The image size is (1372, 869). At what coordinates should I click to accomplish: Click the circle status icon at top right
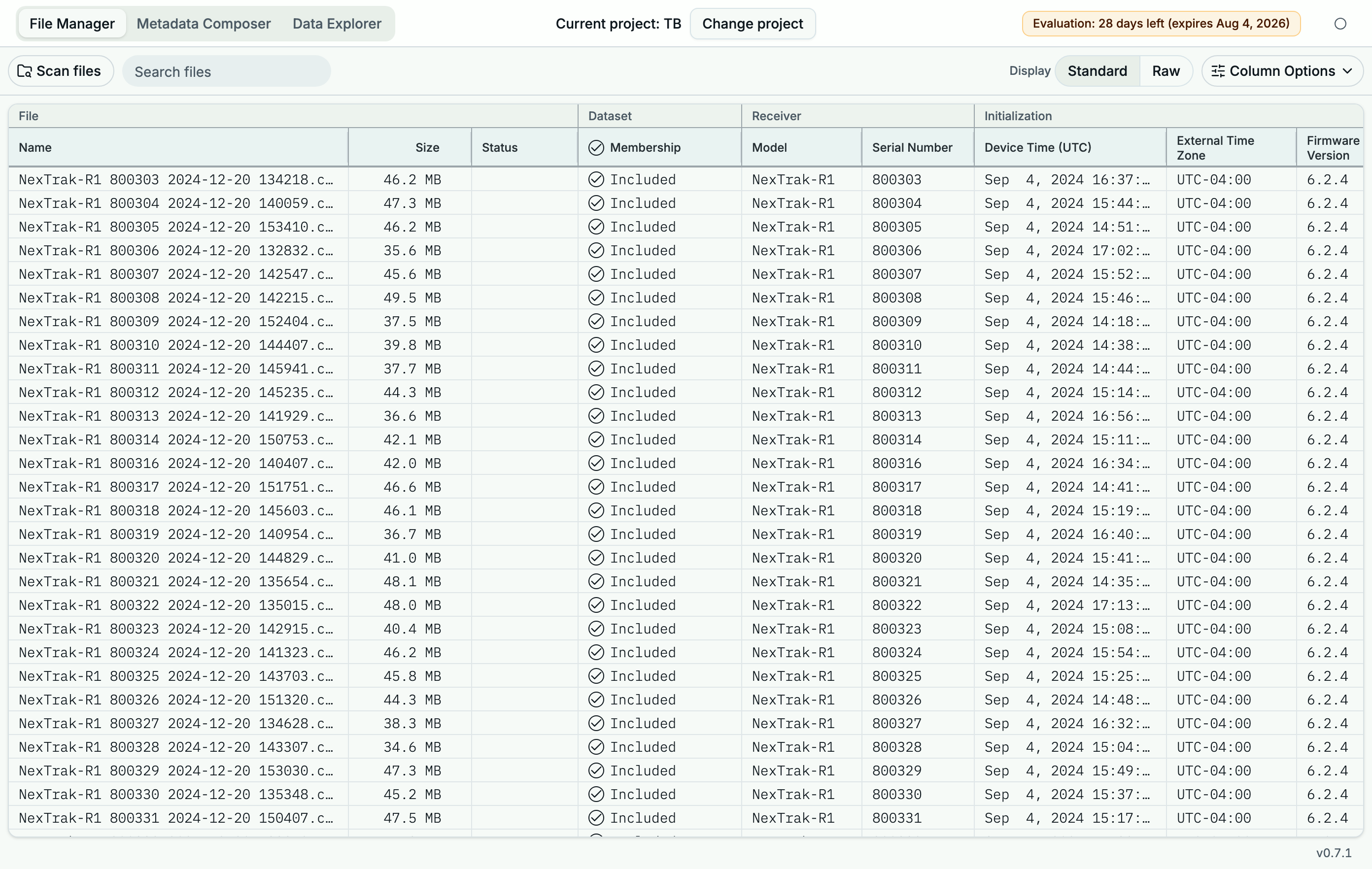[1340, 24]
